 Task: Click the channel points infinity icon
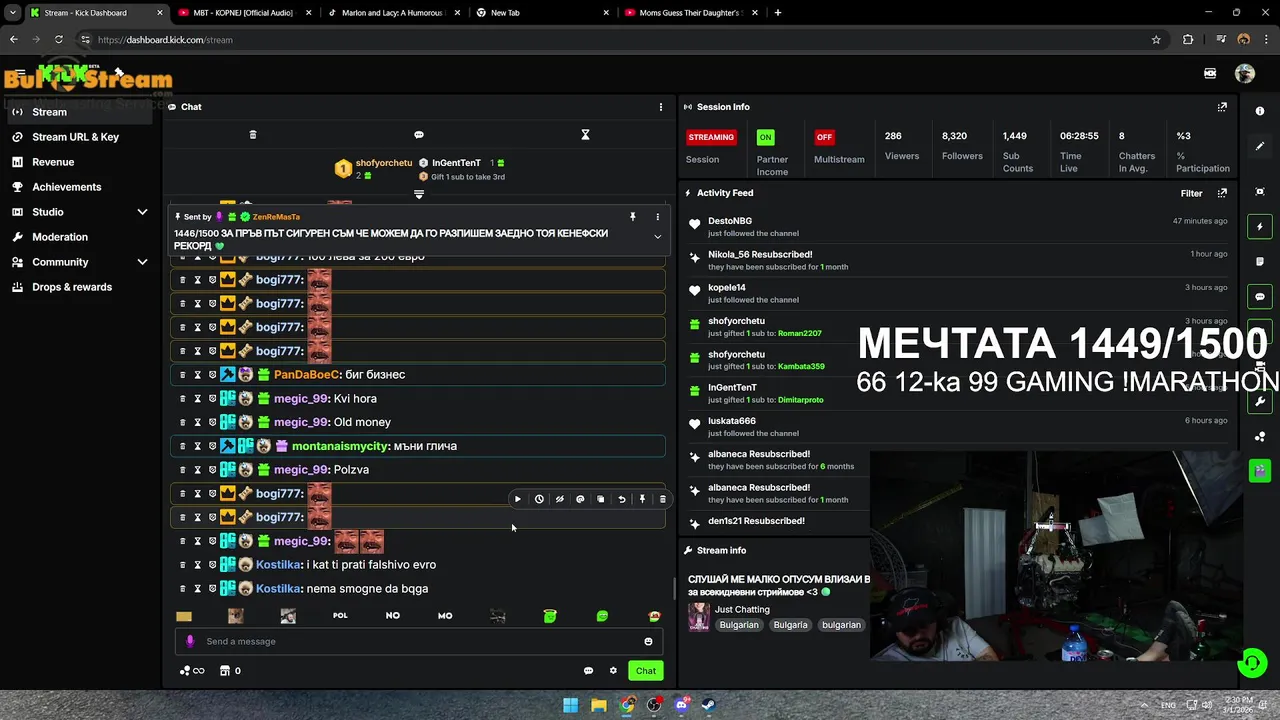192,671
